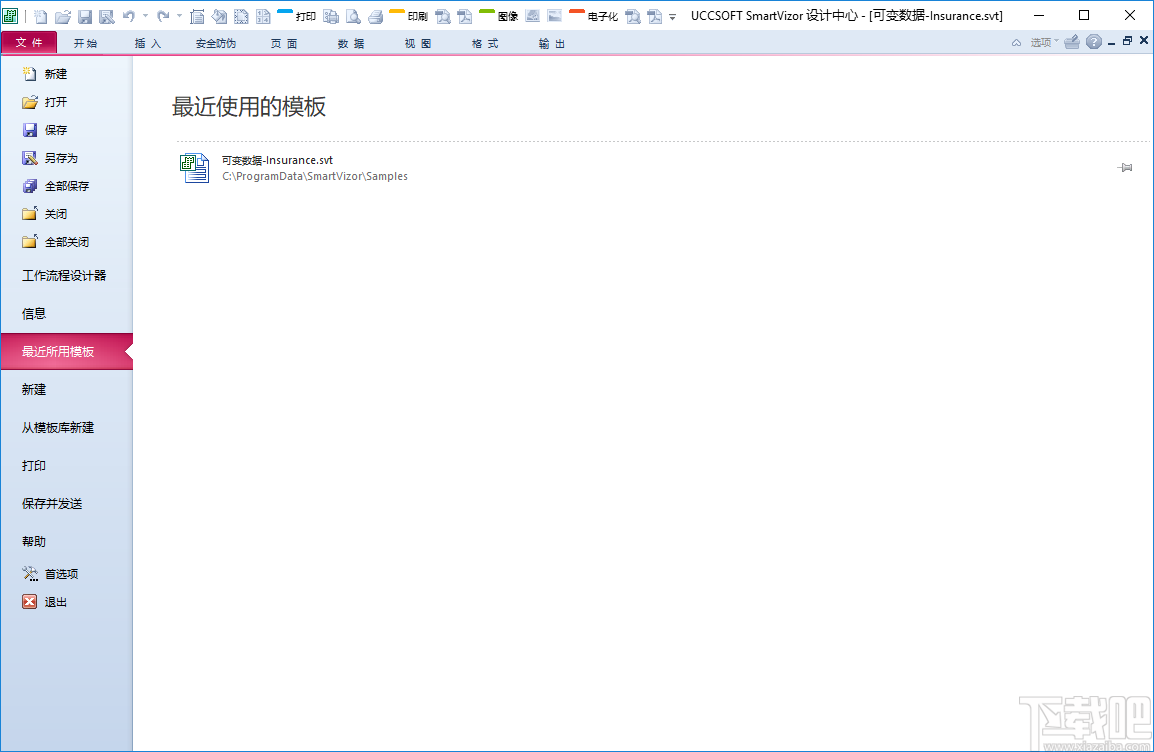Save the template via the diskette icon
The height and width of the screenshot is (752, 1154).
(x=84, y=15)
